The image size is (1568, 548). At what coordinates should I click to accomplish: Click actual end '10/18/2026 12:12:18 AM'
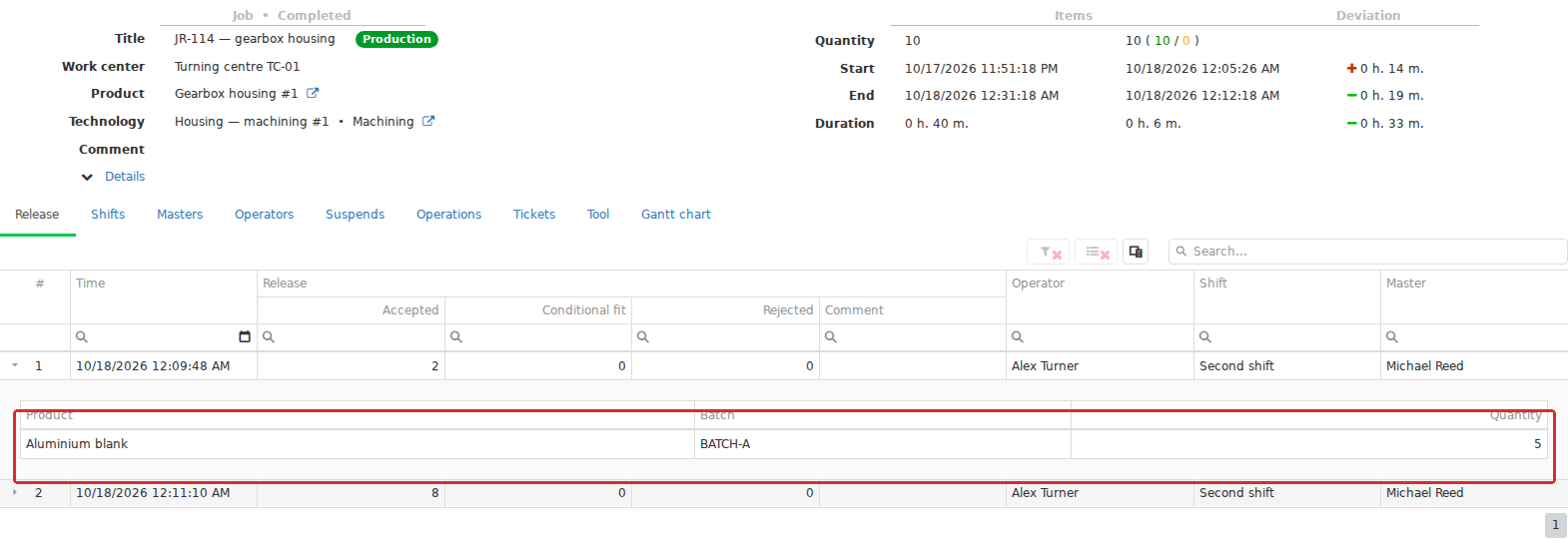pyautogui.click(x=1202, y=96)
